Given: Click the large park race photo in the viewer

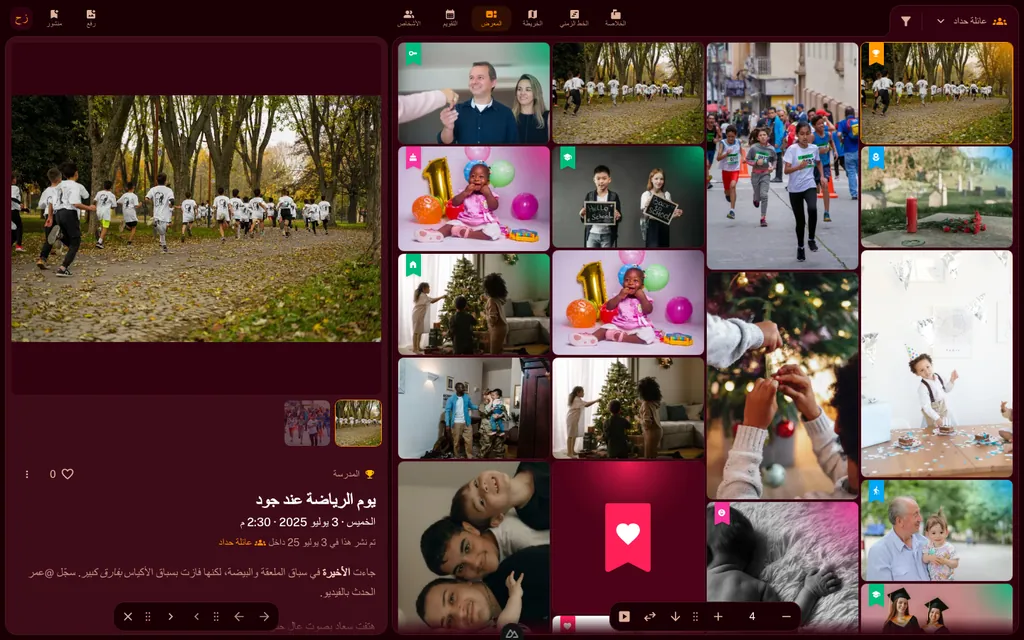Looking at the screenshot, I should pyautogui.click(x=196, y=218).
